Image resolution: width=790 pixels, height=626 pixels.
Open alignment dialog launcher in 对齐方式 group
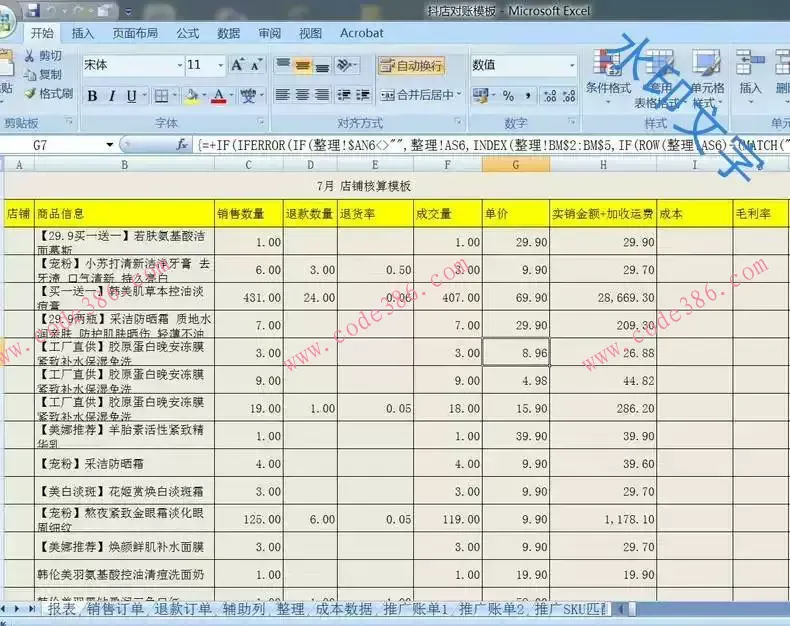458,121
